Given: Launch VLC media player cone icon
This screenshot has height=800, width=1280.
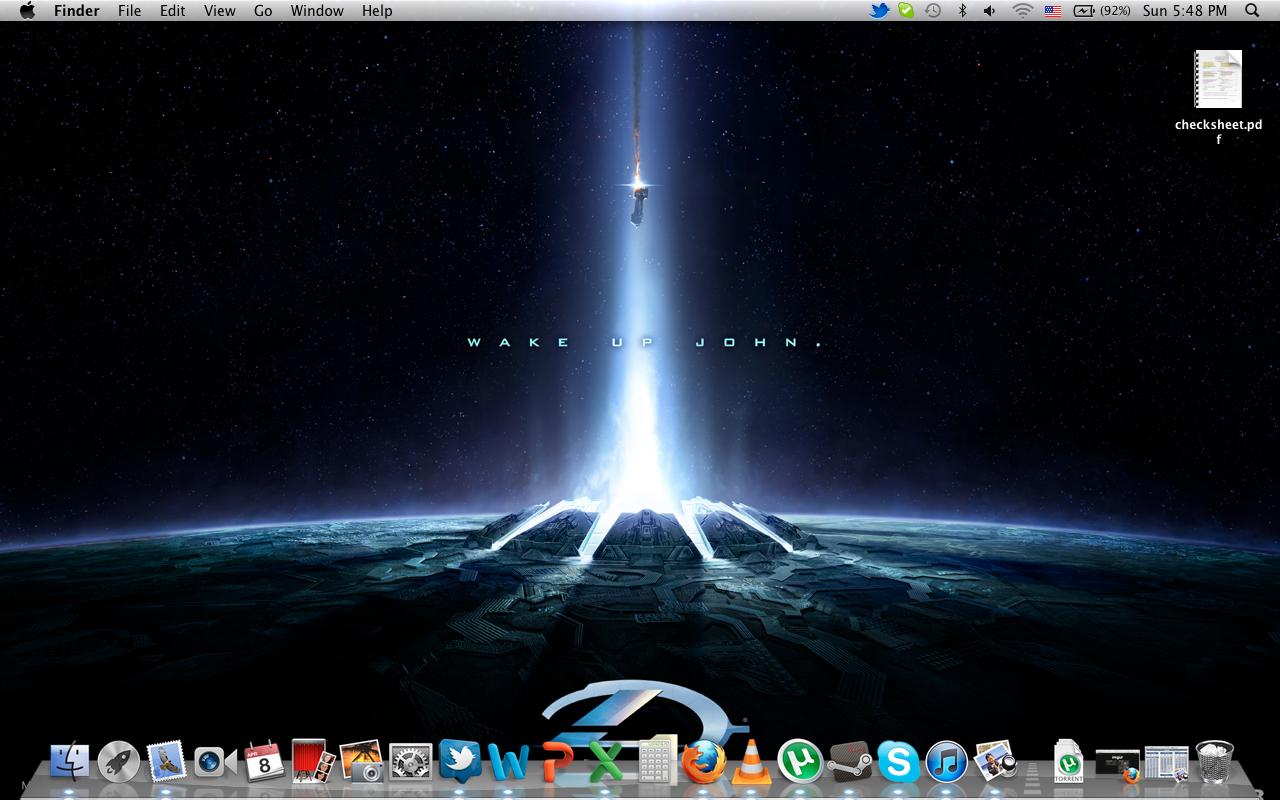Looking at the screenshot, I should [751, 762].
